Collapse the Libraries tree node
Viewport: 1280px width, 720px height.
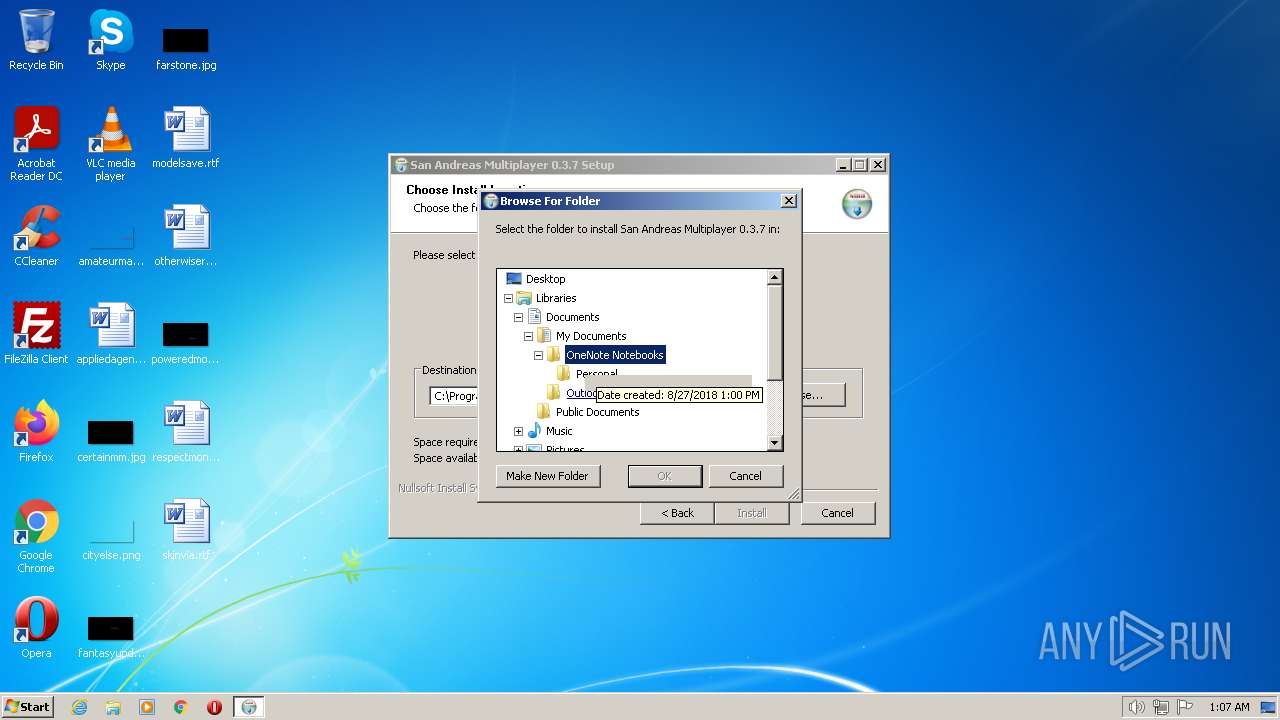pos(508,298)
